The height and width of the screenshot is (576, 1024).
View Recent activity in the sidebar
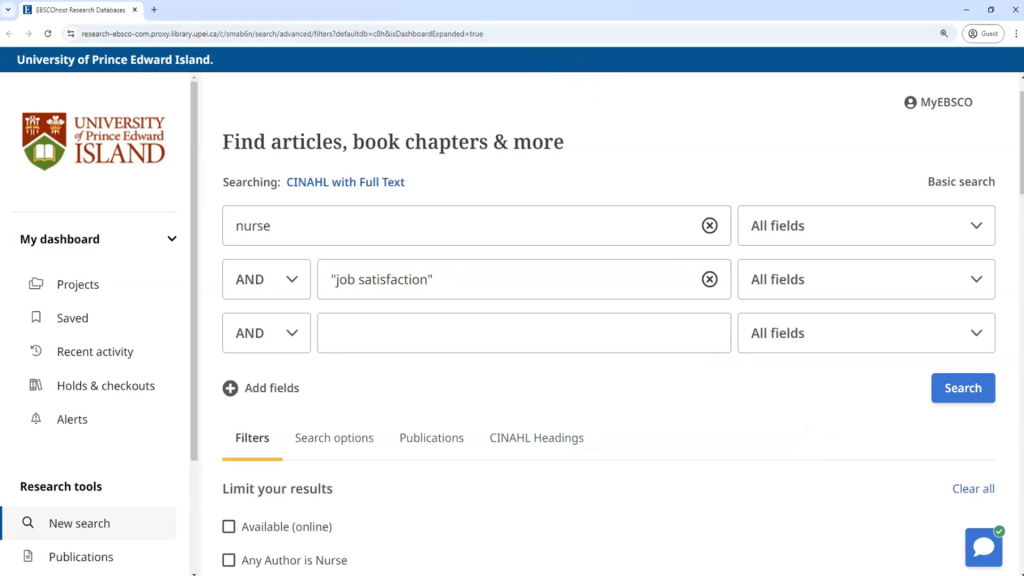pos(95,352)
